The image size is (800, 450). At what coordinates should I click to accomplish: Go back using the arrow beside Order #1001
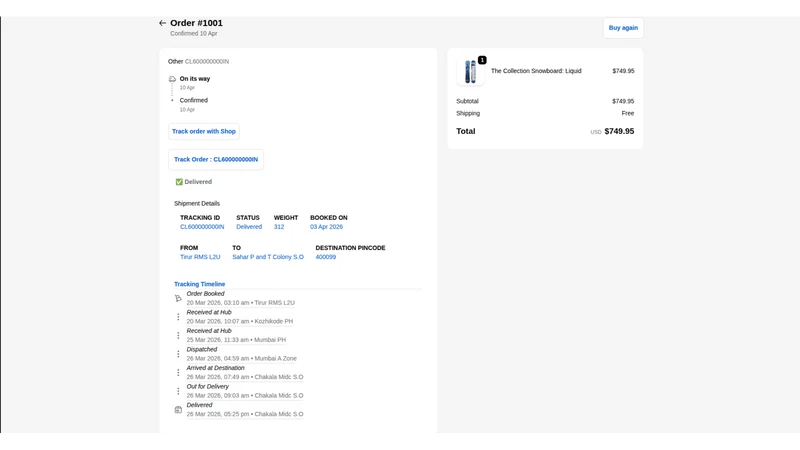point(162,23)
